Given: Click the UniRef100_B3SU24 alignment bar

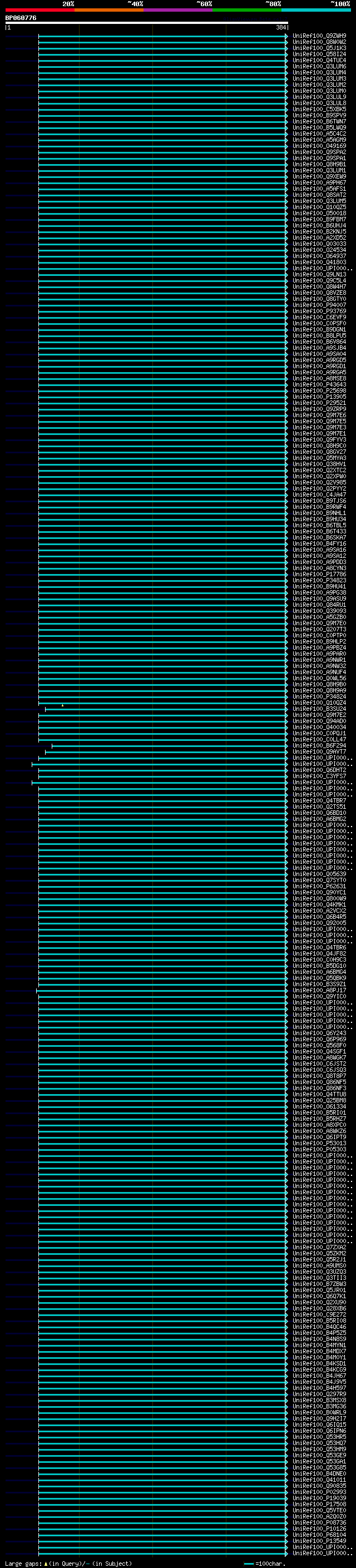Looking at the screenshot, I should click(x=166, y=709).
